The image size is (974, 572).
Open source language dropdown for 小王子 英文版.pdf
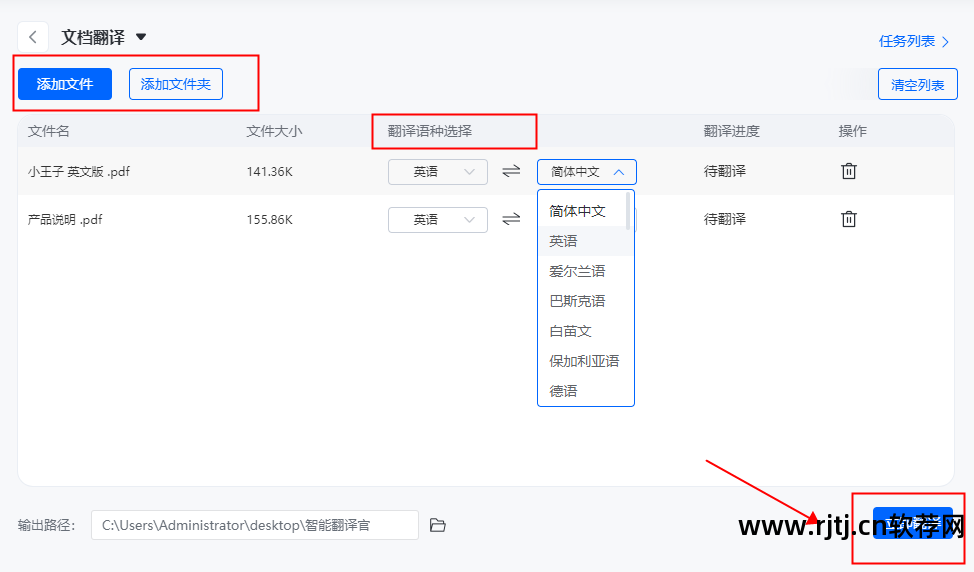[x=438, y=172]
